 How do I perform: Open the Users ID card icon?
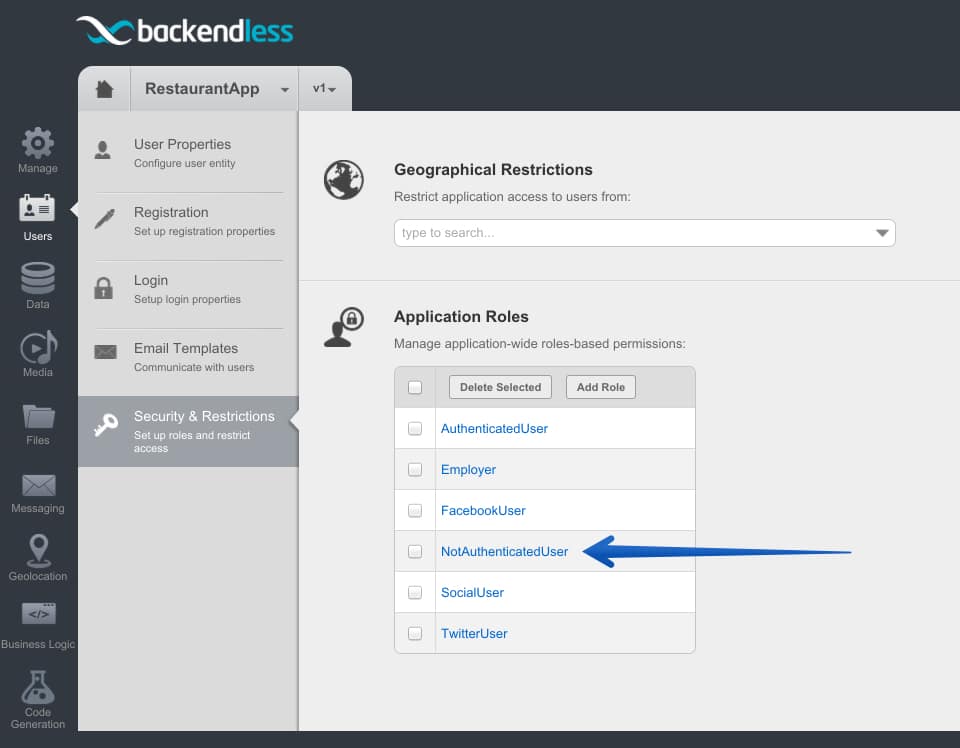[x=37, y=209]
